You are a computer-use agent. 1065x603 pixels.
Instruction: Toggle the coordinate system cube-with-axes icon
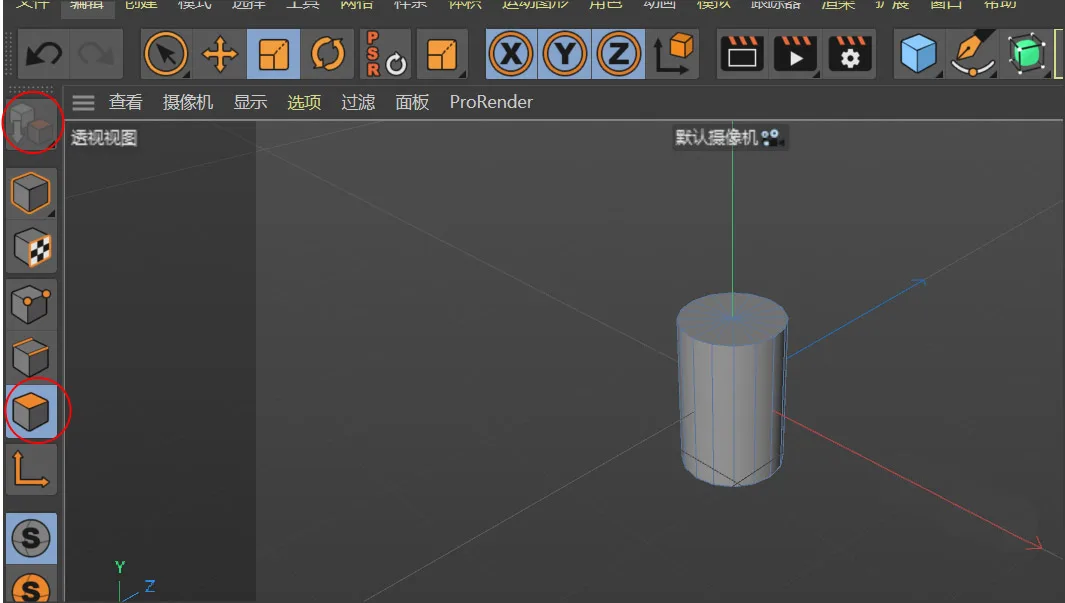[x=672, y=54]
